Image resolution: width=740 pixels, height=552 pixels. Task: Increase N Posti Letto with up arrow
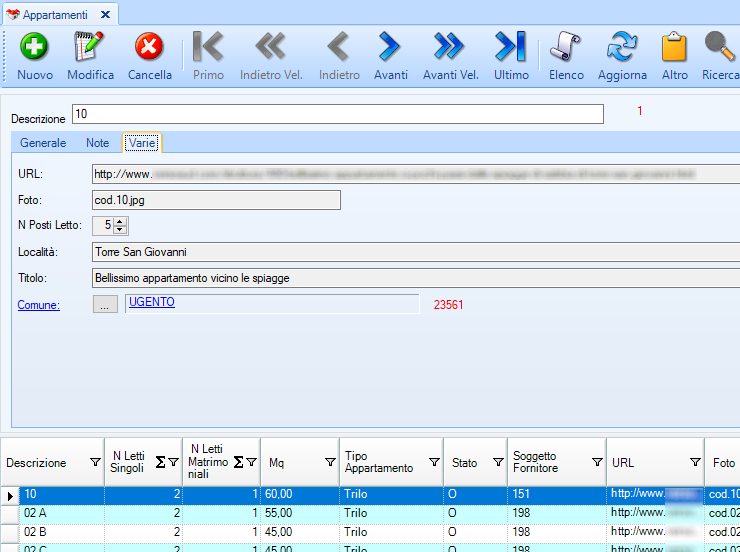point(121,222)
